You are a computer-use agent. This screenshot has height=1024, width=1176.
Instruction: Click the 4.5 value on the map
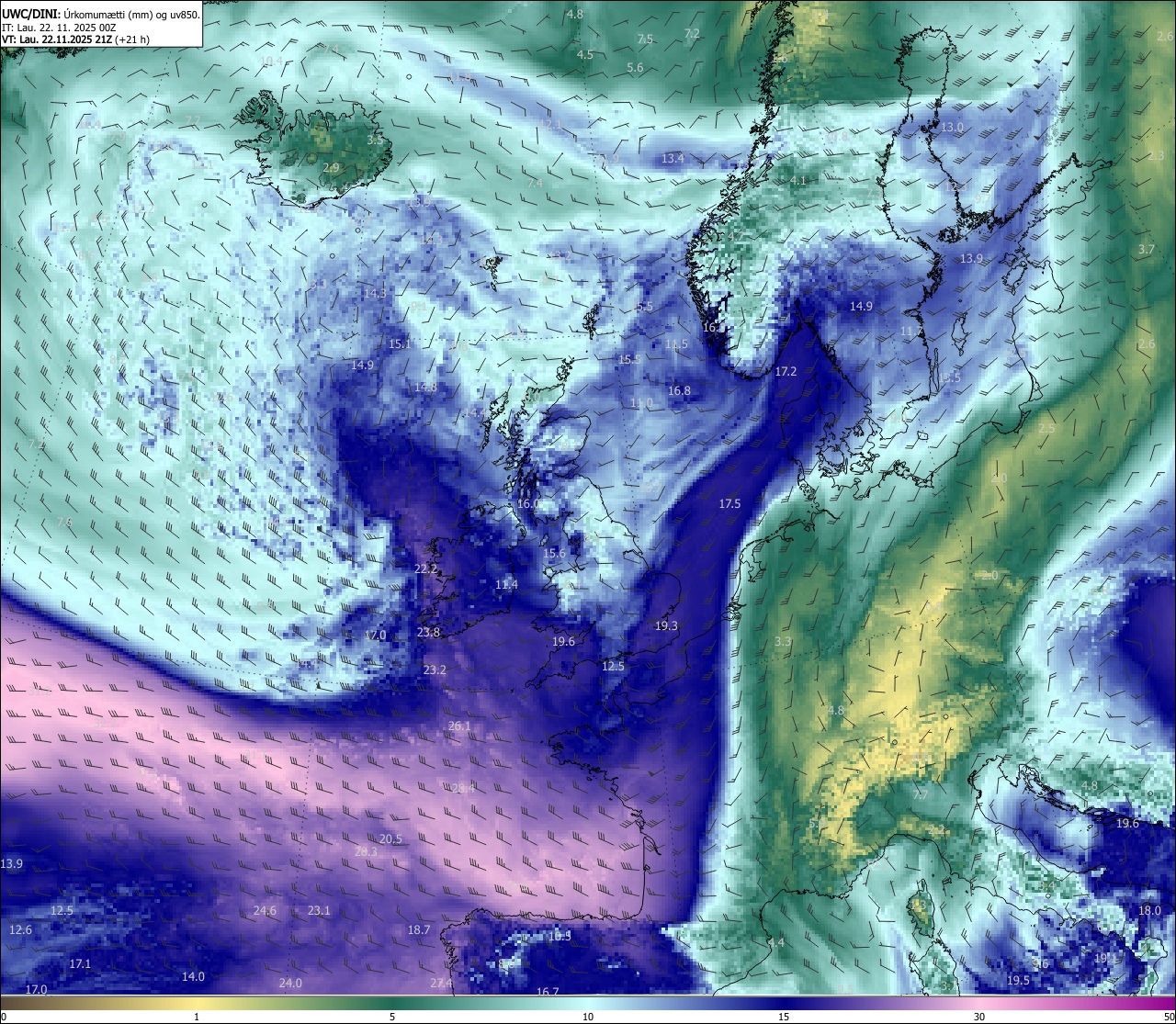coord(584,55)
